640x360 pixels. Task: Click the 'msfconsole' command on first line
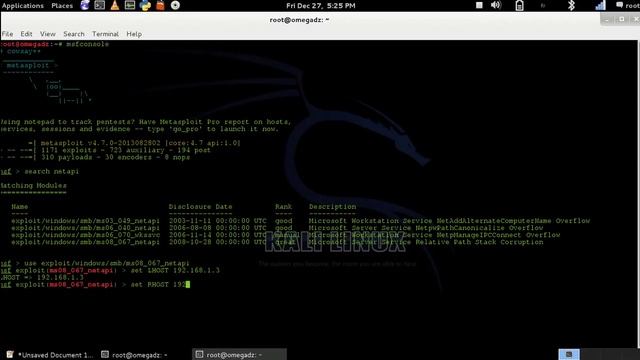[87, 44]
